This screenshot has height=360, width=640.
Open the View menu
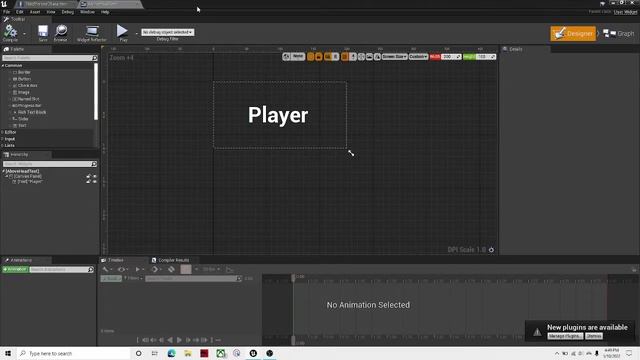[x=51, y=12]
